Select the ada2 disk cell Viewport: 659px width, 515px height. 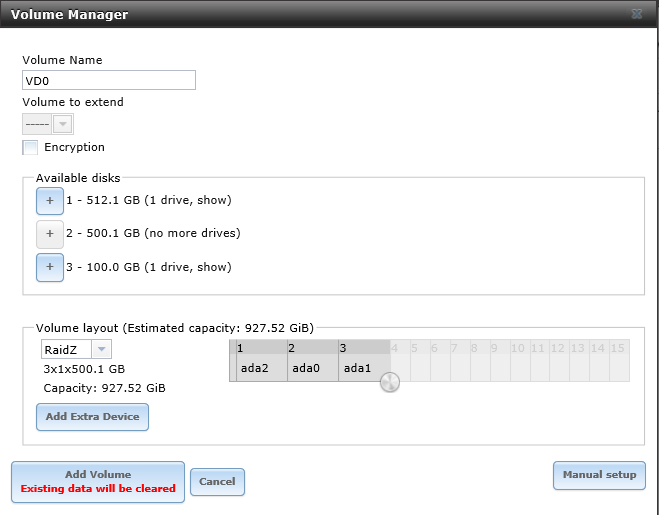262,368
